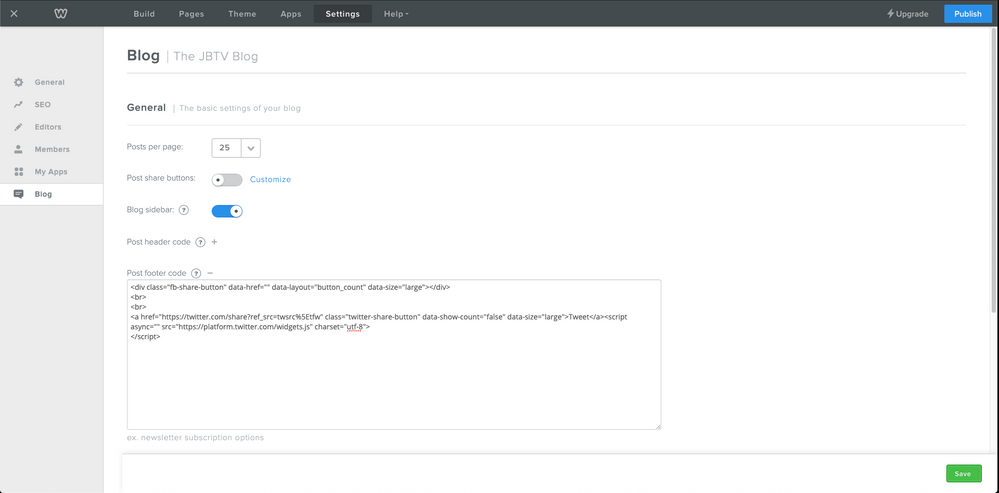Image resolution: width=999 pixels, height=493 pixels.
Task: Click the 'Blog sidebar:' label
Action: click(150, 210)
